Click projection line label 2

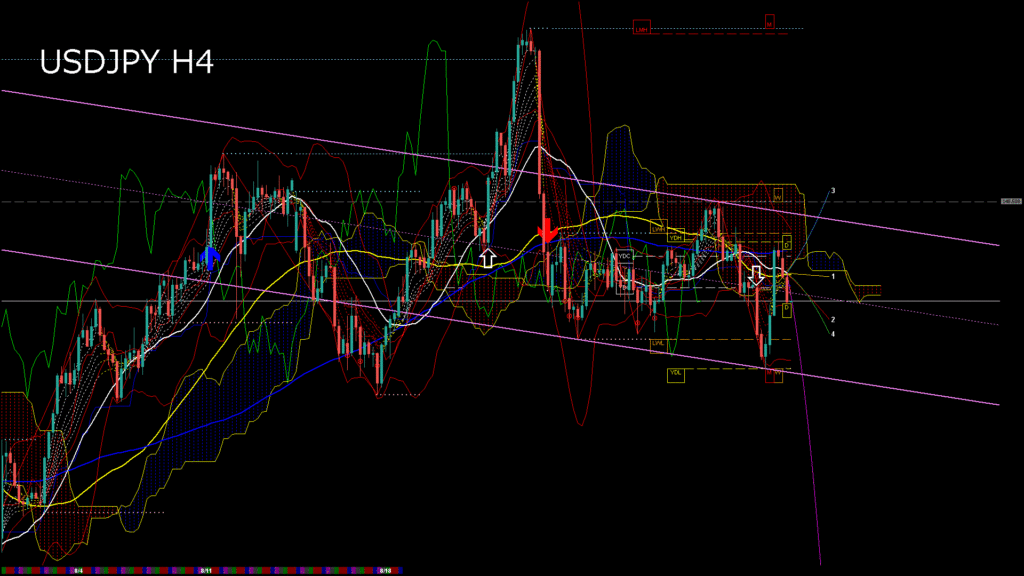pos(833,320)
